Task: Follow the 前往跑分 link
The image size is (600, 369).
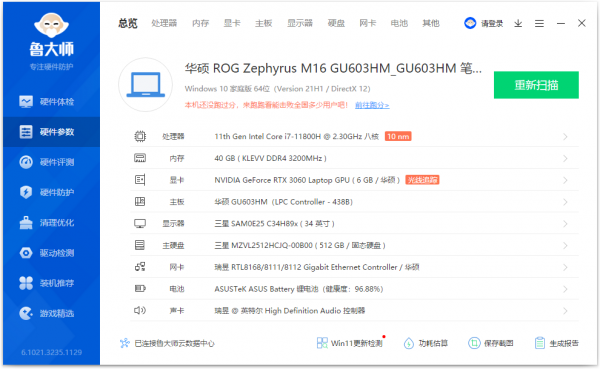Action: (x=372, y=105)
